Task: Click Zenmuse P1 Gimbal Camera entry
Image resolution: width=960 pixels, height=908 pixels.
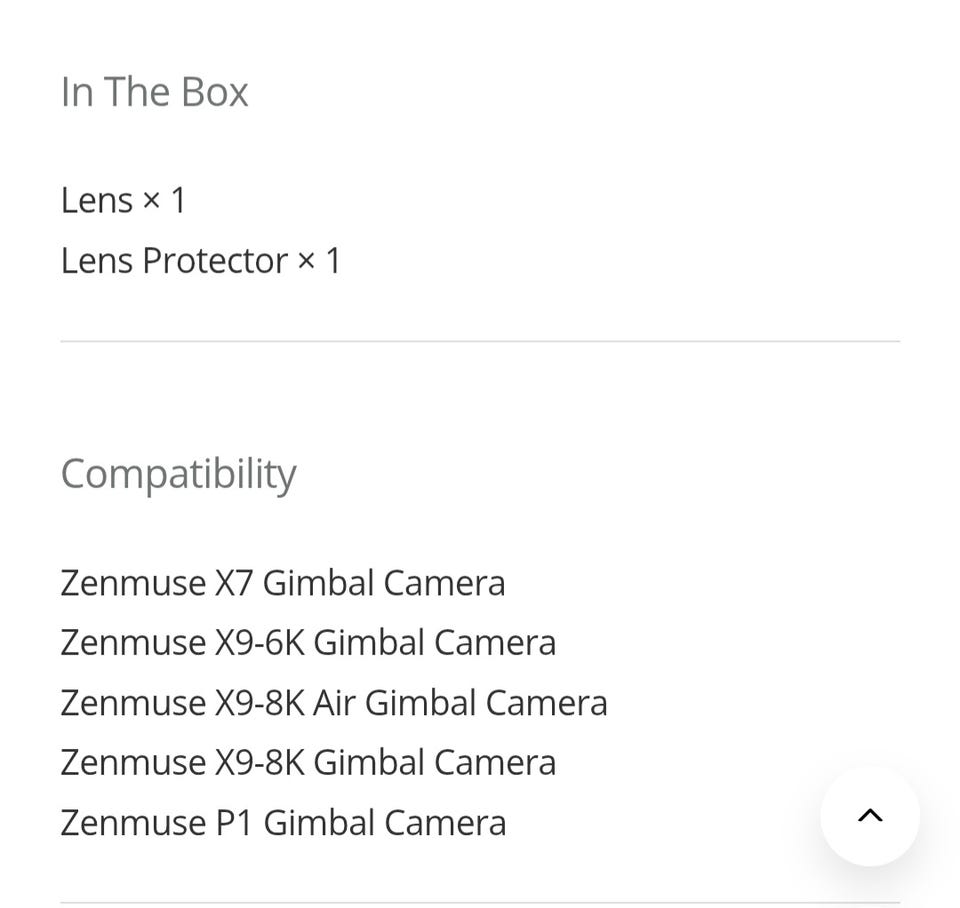Action: (283, 822)
